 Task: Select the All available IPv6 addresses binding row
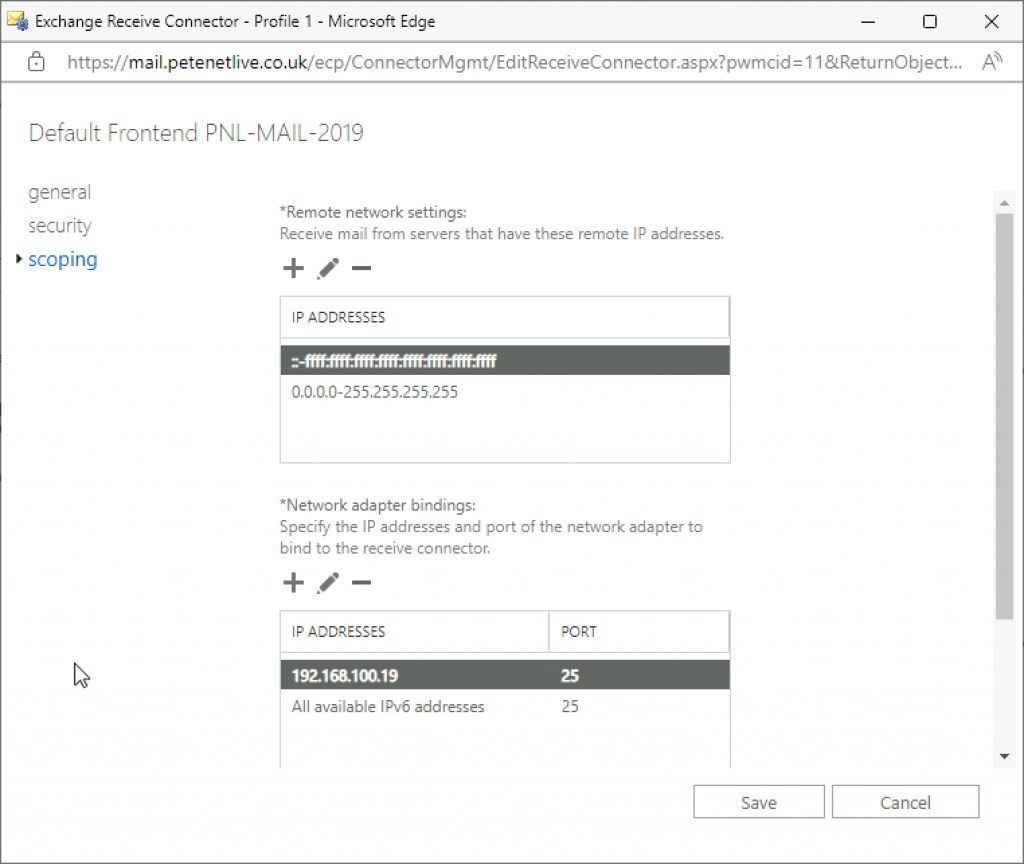point(450,706)
